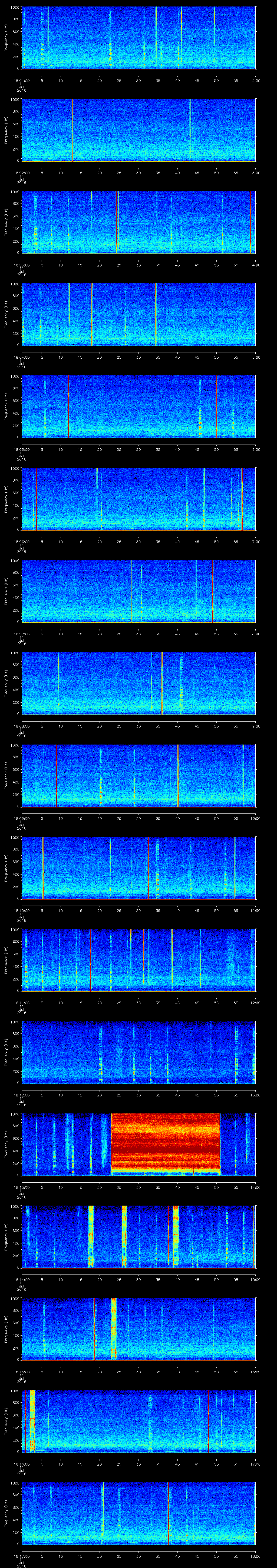Screen dimensions: 277x1568
Task: Click the 18:11:00 start time label
Action: (21, 1003)
